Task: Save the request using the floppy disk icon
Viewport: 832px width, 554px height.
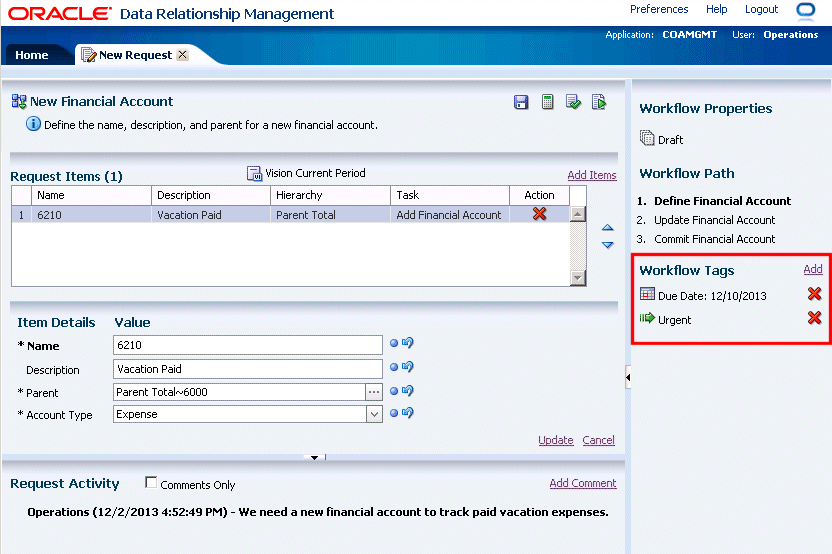Action: point(521,102)
